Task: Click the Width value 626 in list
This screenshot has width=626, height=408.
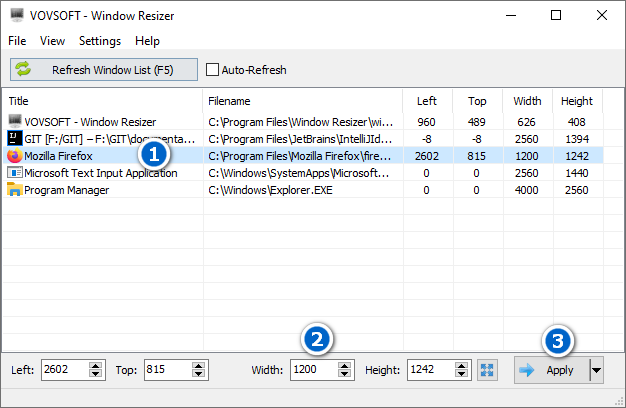Action: pos(527,122)
